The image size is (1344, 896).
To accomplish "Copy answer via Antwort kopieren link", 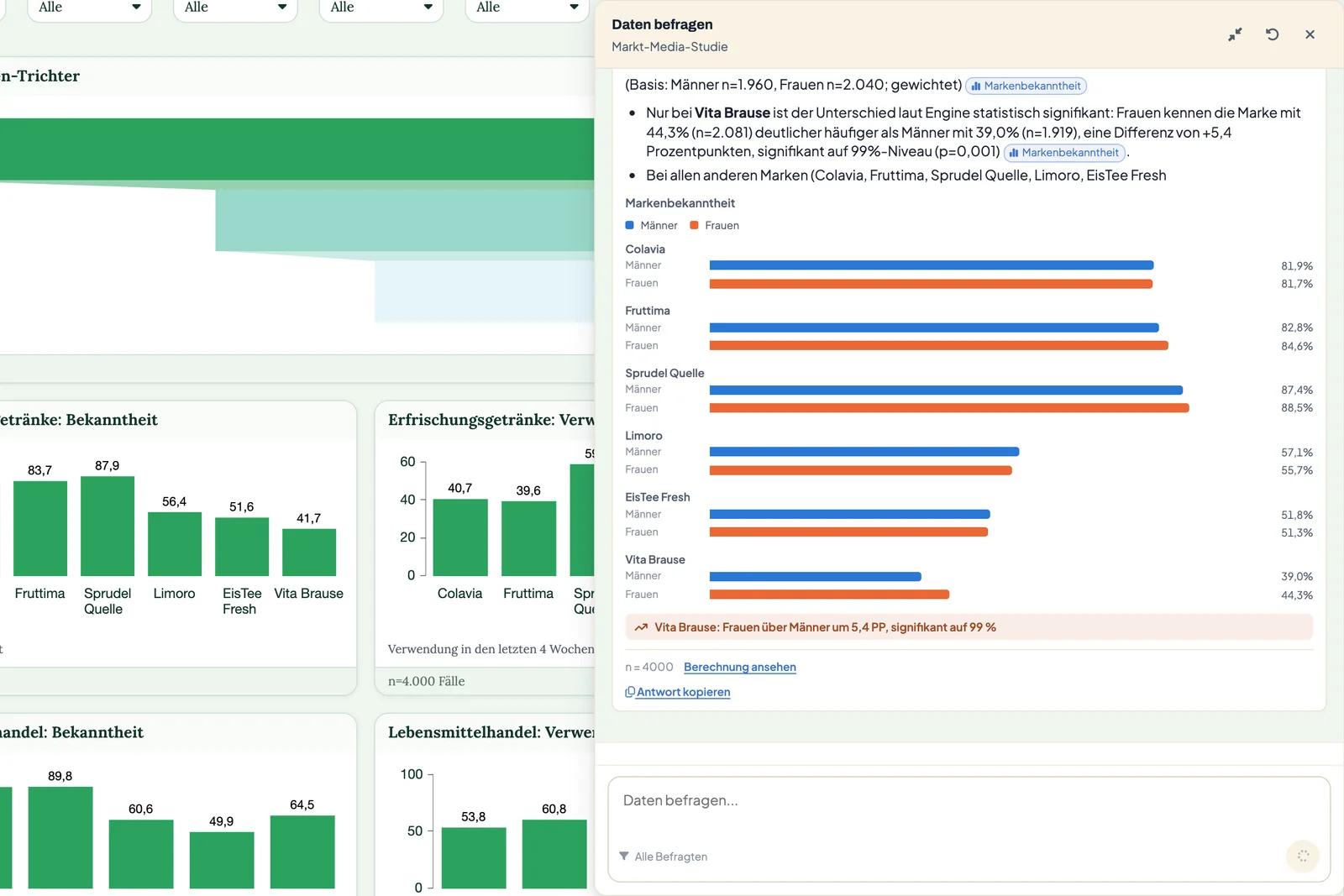I will [683, 692].
